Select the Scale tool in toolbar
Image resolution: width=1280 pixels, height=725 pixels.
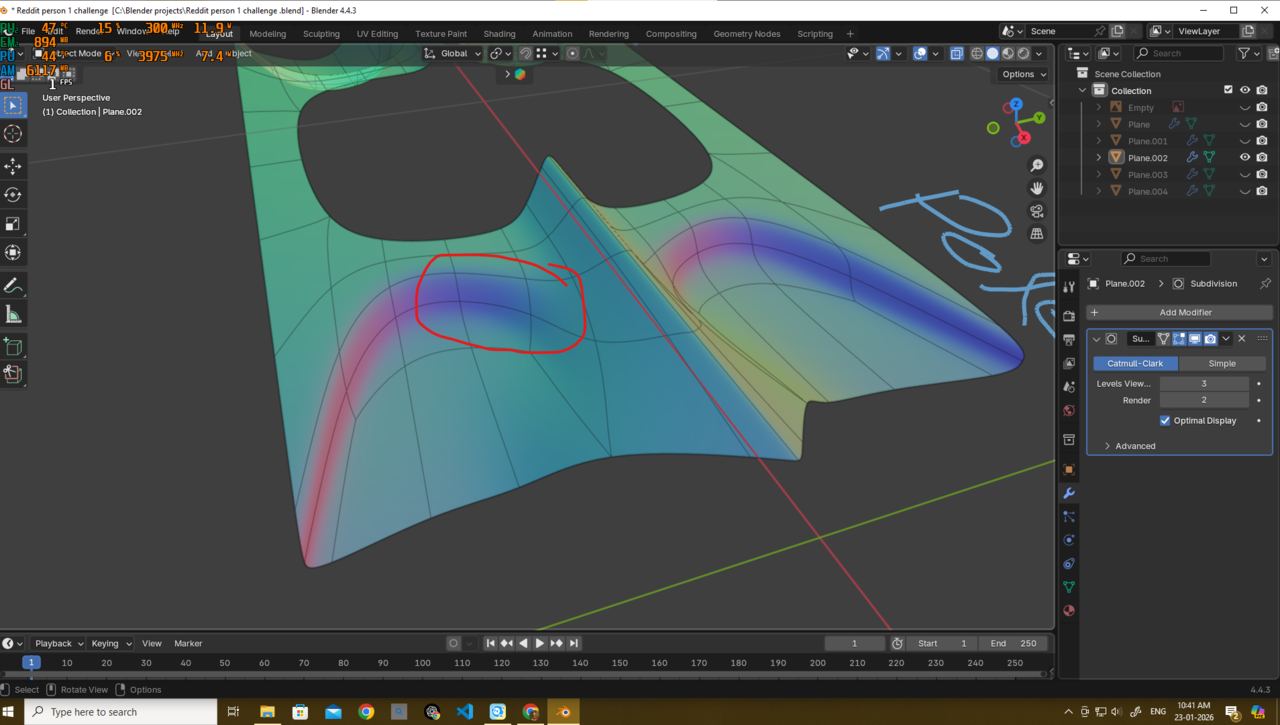click(x=13, y=224)
